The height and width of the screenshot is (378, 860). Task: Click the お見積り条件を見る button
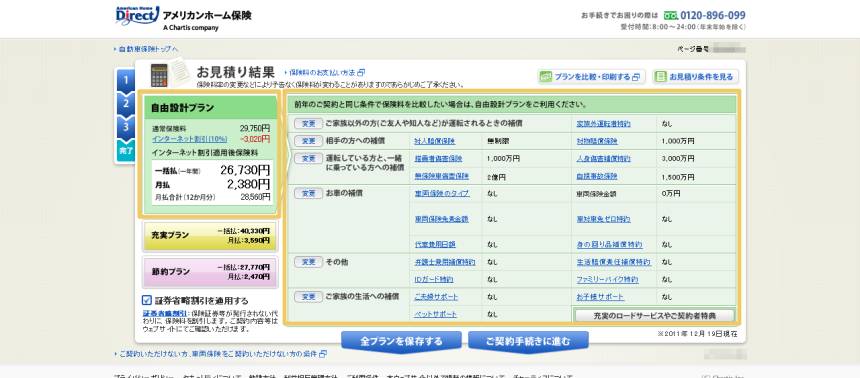pos(695,77)
